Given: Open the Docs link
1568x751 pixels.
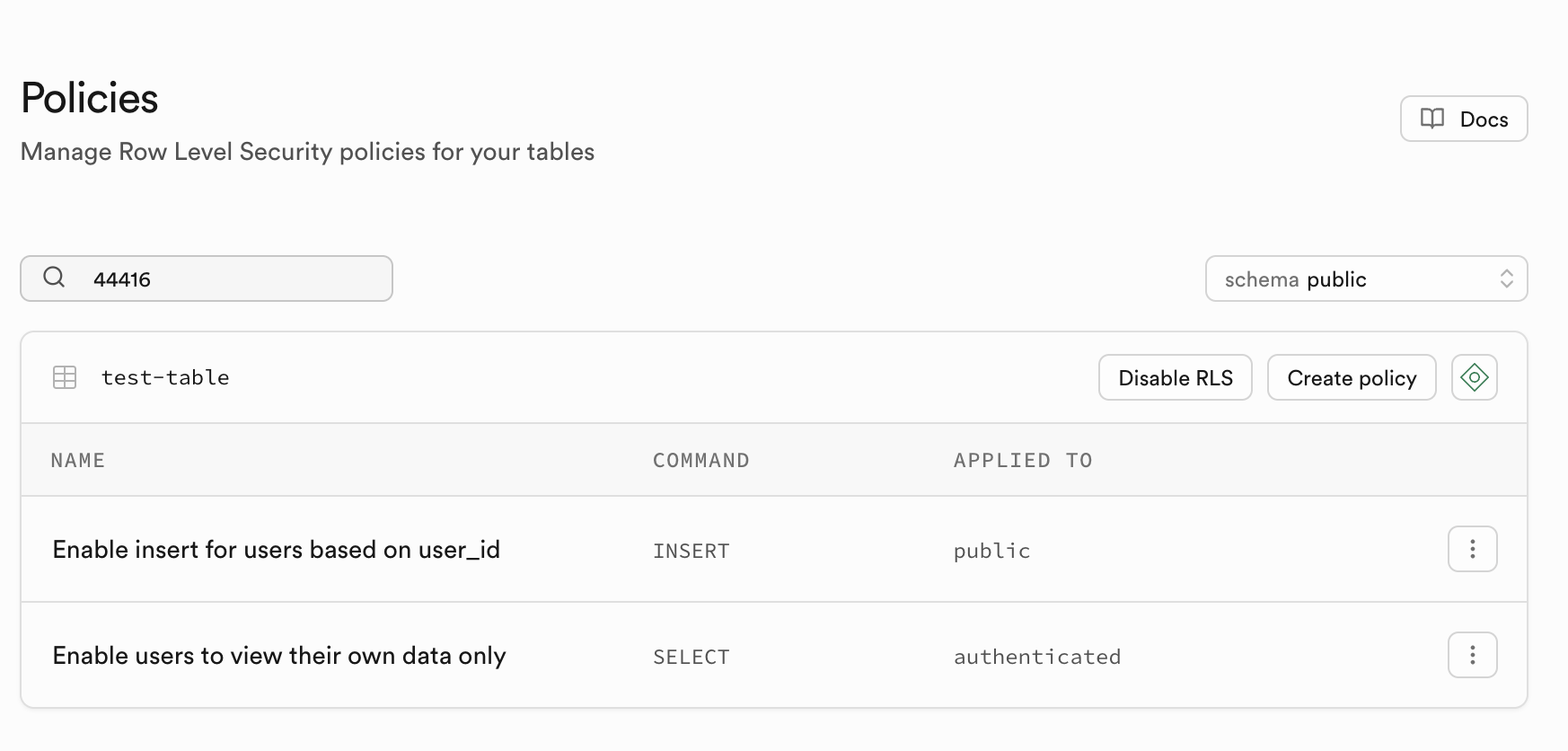Looking at the screenshot, I should pyautogui.click(x=1483, y=119).
